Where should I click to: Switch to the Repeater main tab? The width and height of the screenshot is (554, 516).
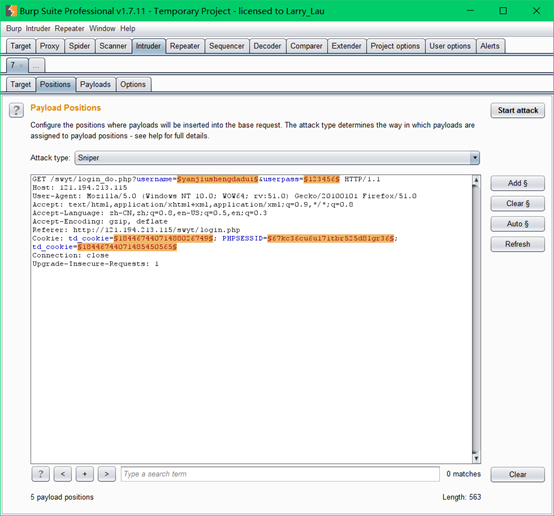pos(185,46)
